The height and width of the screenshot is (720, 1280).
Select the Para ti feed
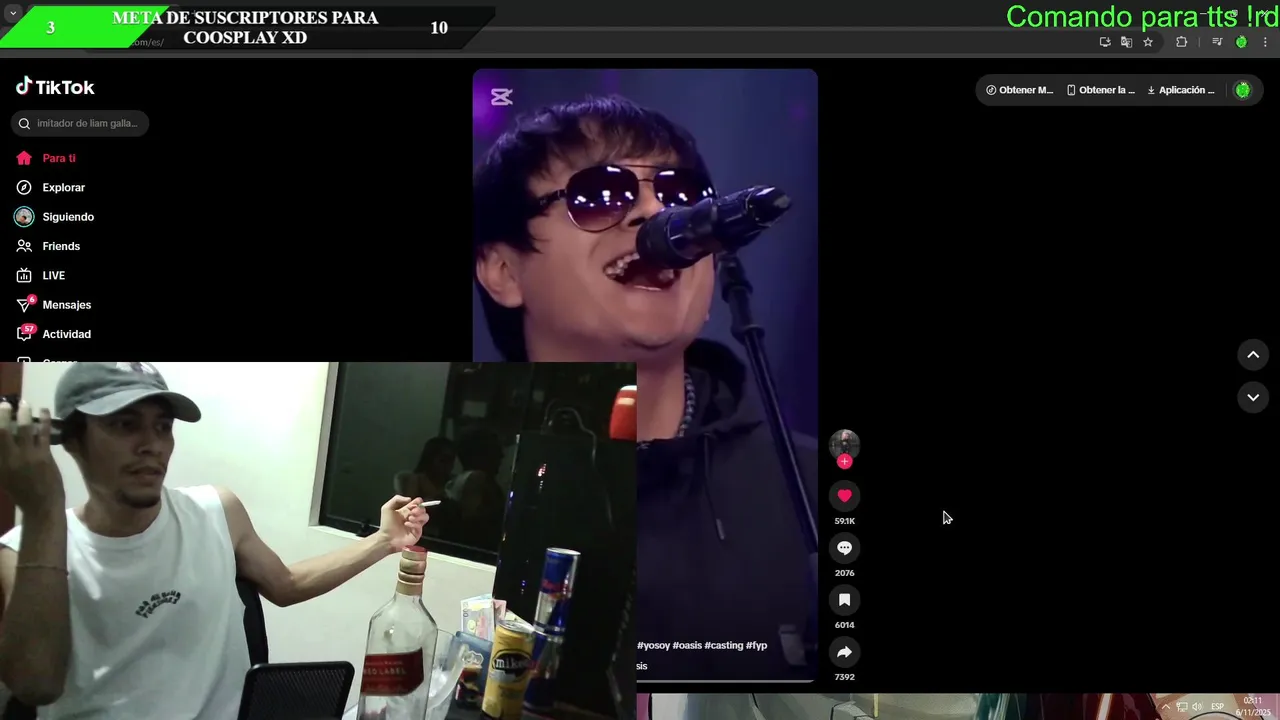pyautogui.click(x=59, y=158)
